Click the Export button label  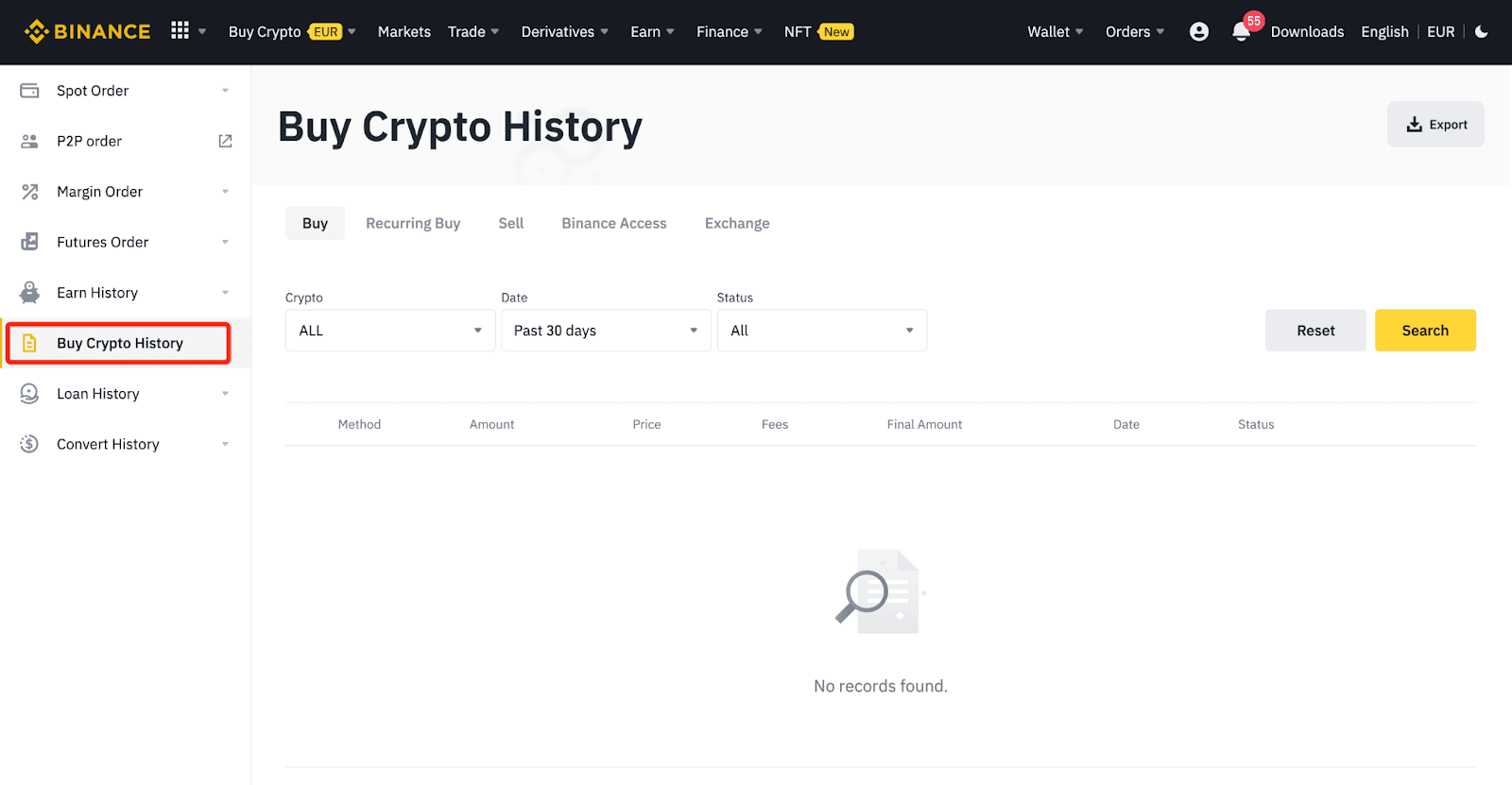pos(1448,125)
